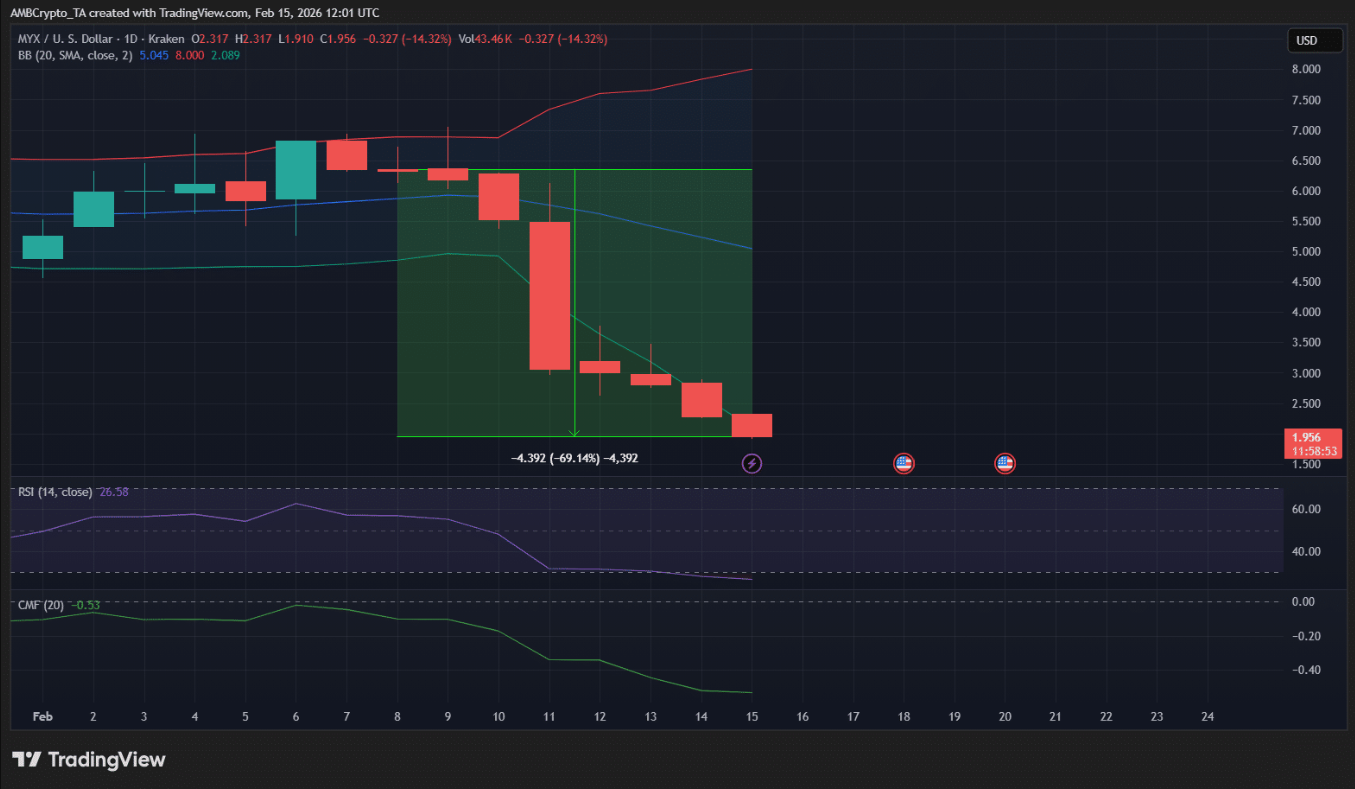Open the US flag event at Feb 20

[1005, 463]
